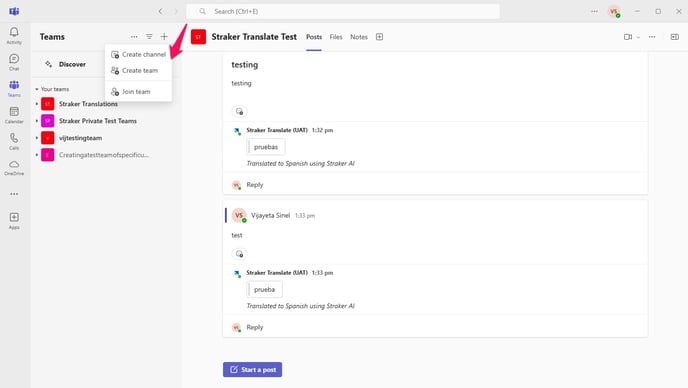Add a reaction to the test post
The width and height of the screenshot is (688, 388).
click(x=239, y=254)
